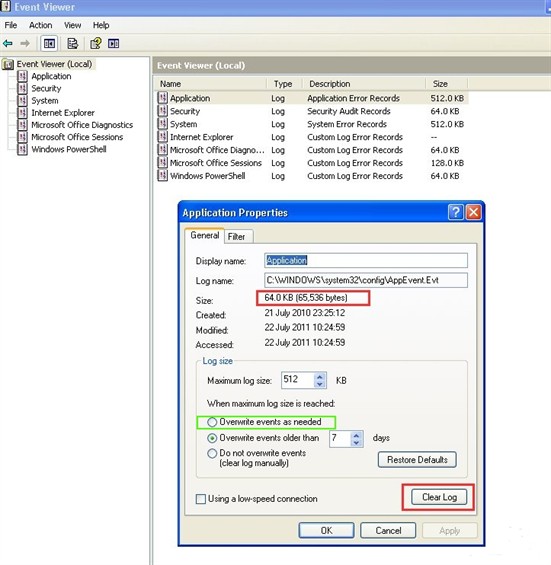Click 'Security Audit Records' description cell
Screen dimensions: 551x565
pos(349,111)
